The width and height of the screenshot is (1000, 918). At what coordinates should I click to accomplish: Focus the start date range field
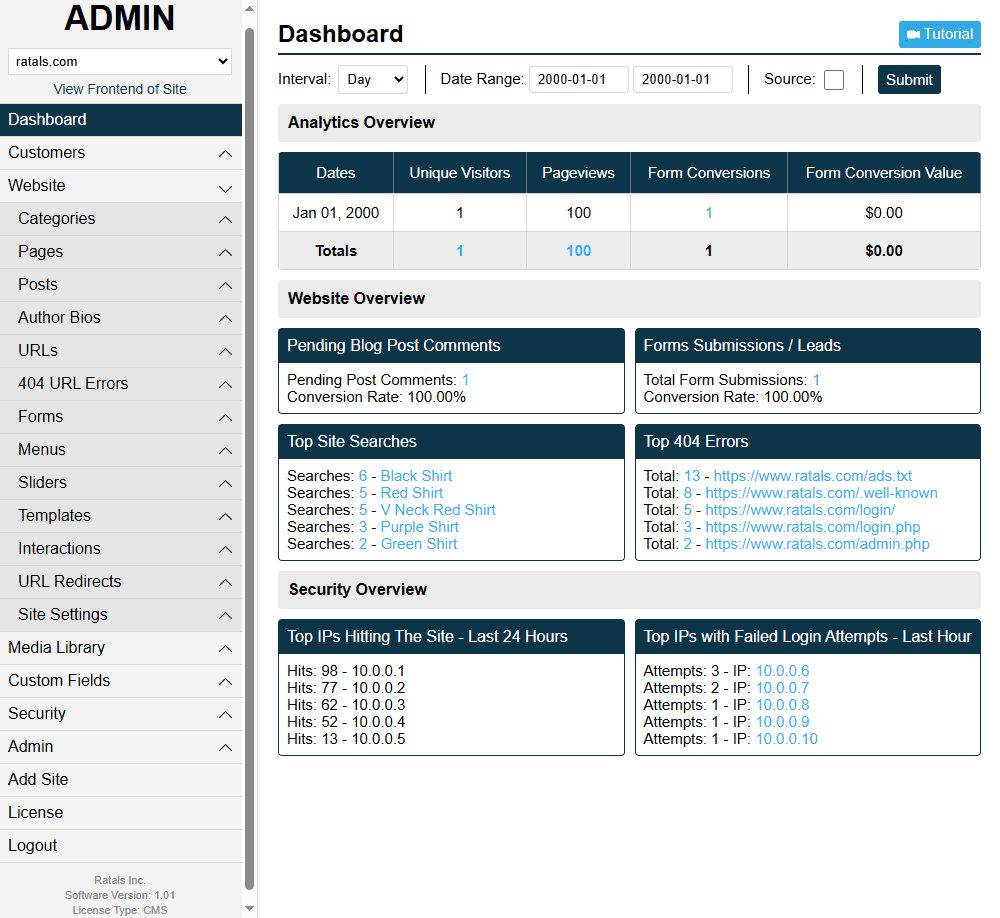pyautogui.click(x=578, y=80)
